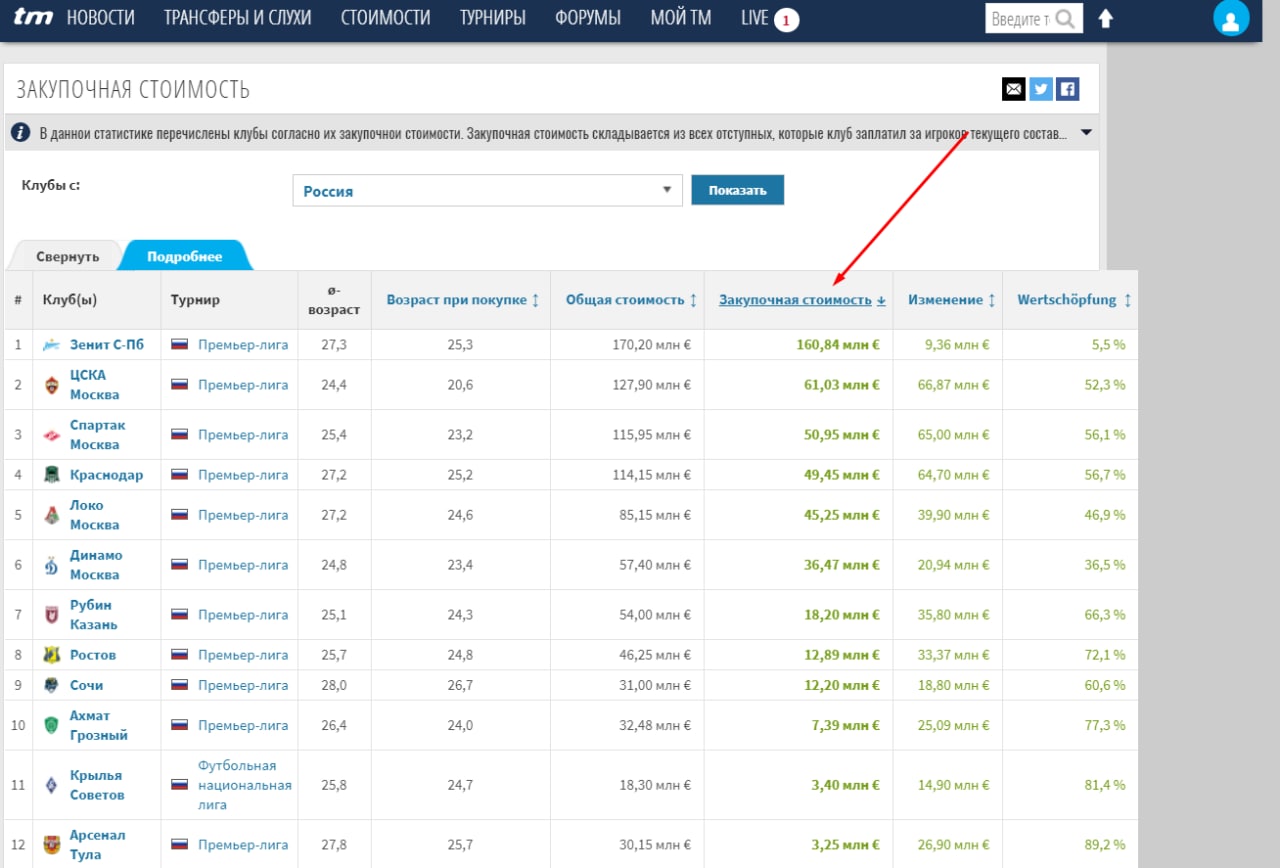
Task: Click the Клуб(ы) column header
Action: coord(70,300)
